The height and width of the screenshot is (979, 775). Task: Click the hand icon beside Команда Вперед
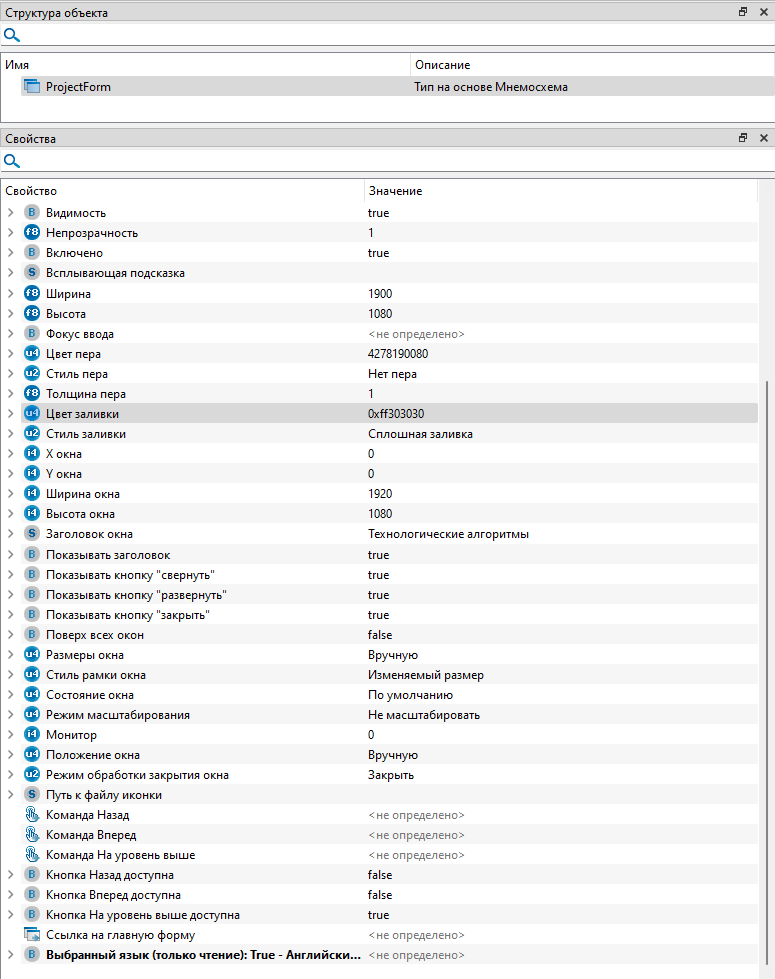[x=31, y=835]
